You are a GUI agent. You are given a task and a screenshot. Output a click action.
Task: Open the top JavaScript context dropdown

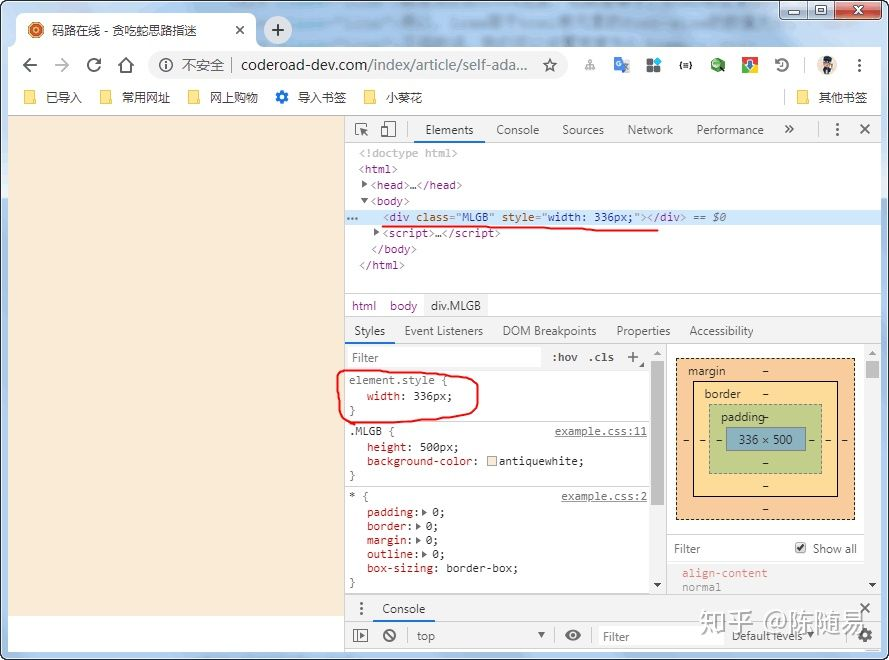pos(480,636)
